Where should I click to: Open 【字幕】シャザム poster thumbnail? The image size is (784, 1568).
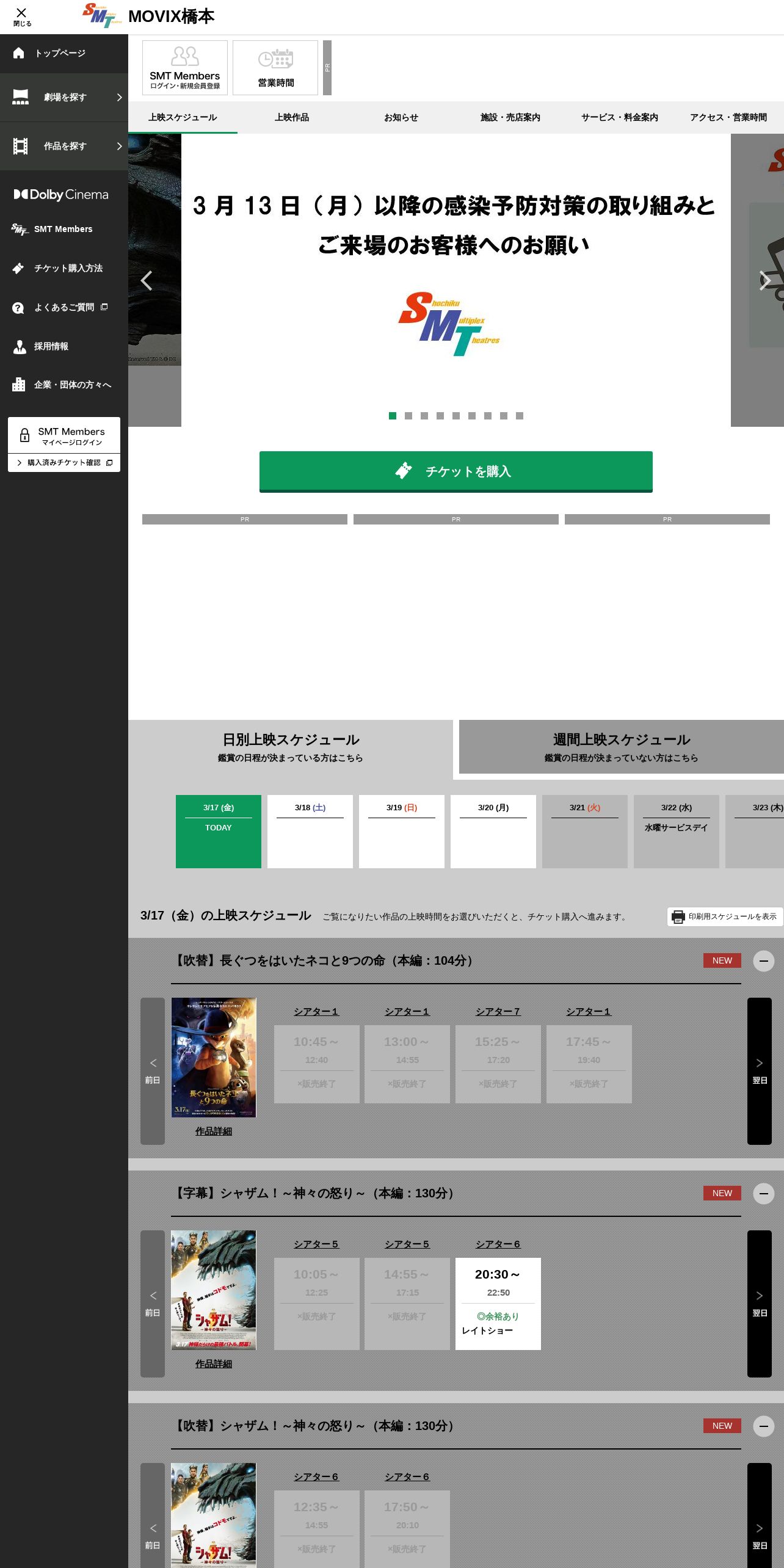214,1290
